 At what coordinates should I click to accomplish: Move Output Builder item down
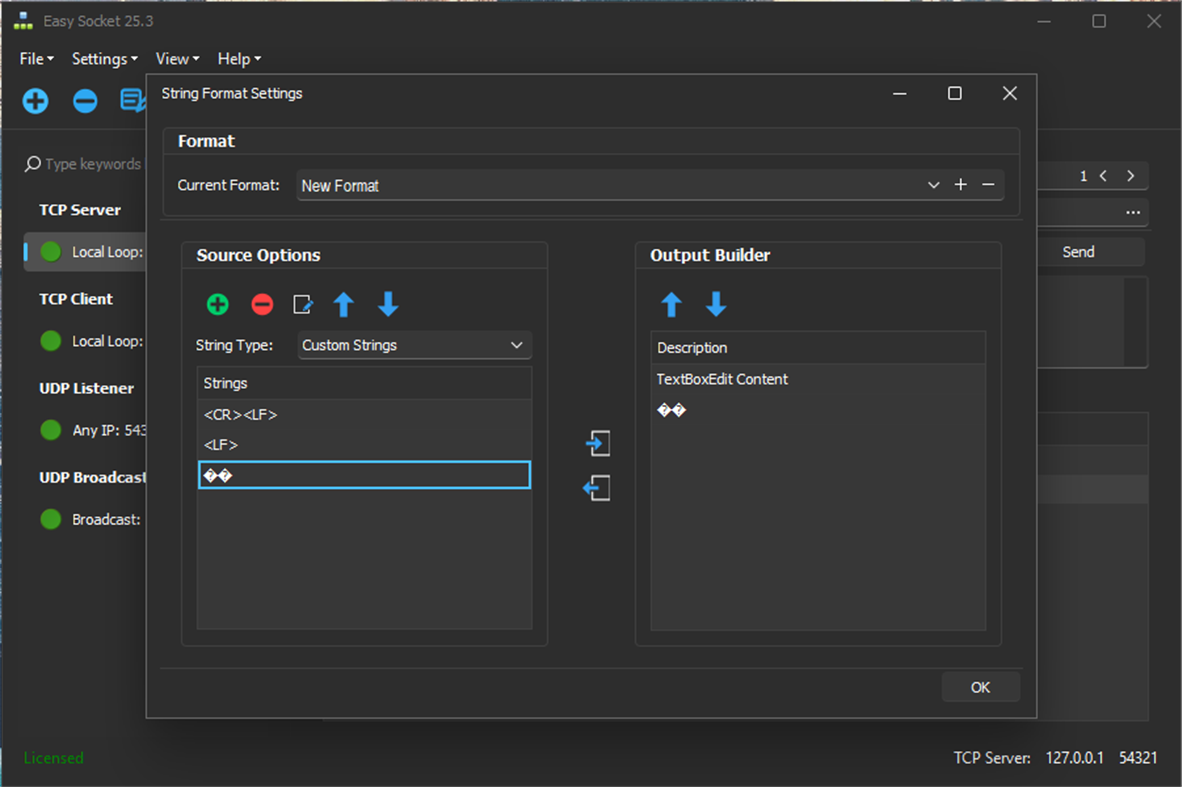(716, 305)
